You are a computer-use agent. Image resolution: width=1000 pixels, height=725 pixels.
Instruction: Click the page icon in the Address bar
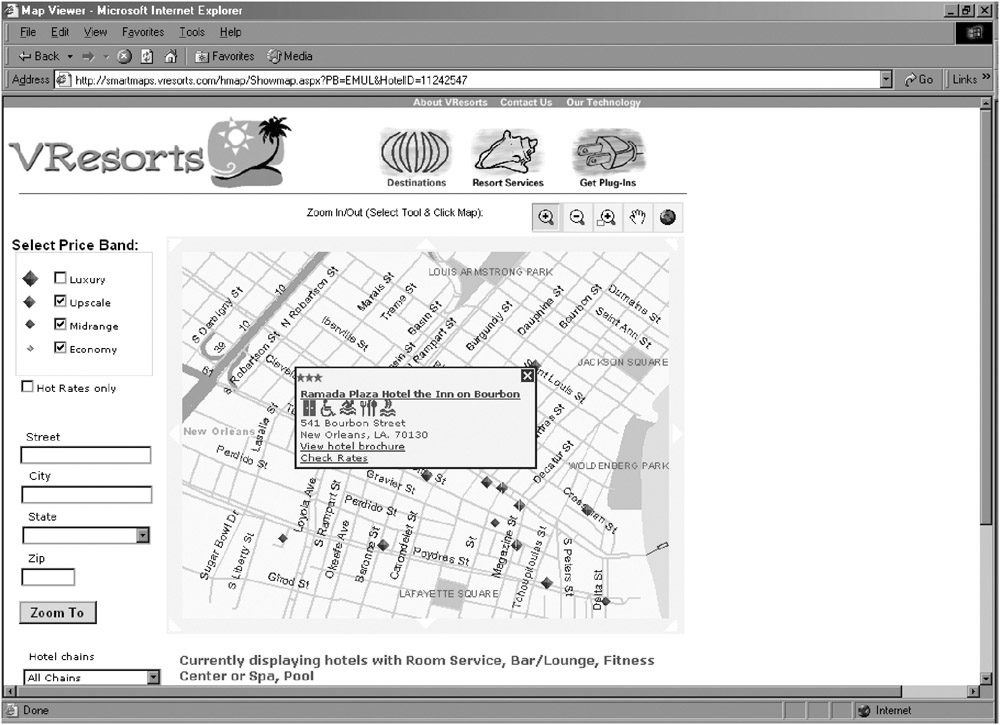coord(62,80)
